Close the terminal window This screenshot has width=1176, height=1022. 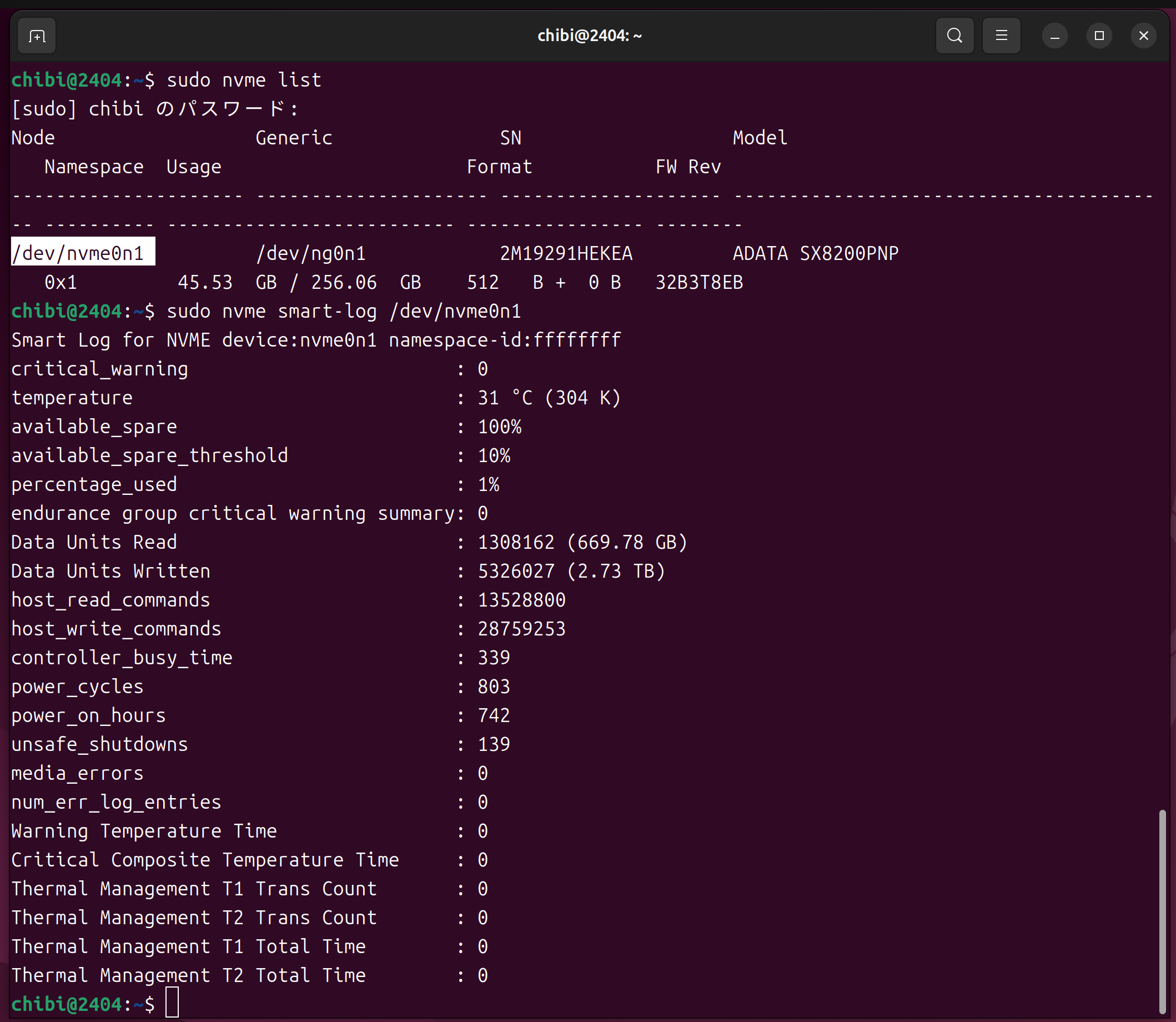[x=1143, y=36]
